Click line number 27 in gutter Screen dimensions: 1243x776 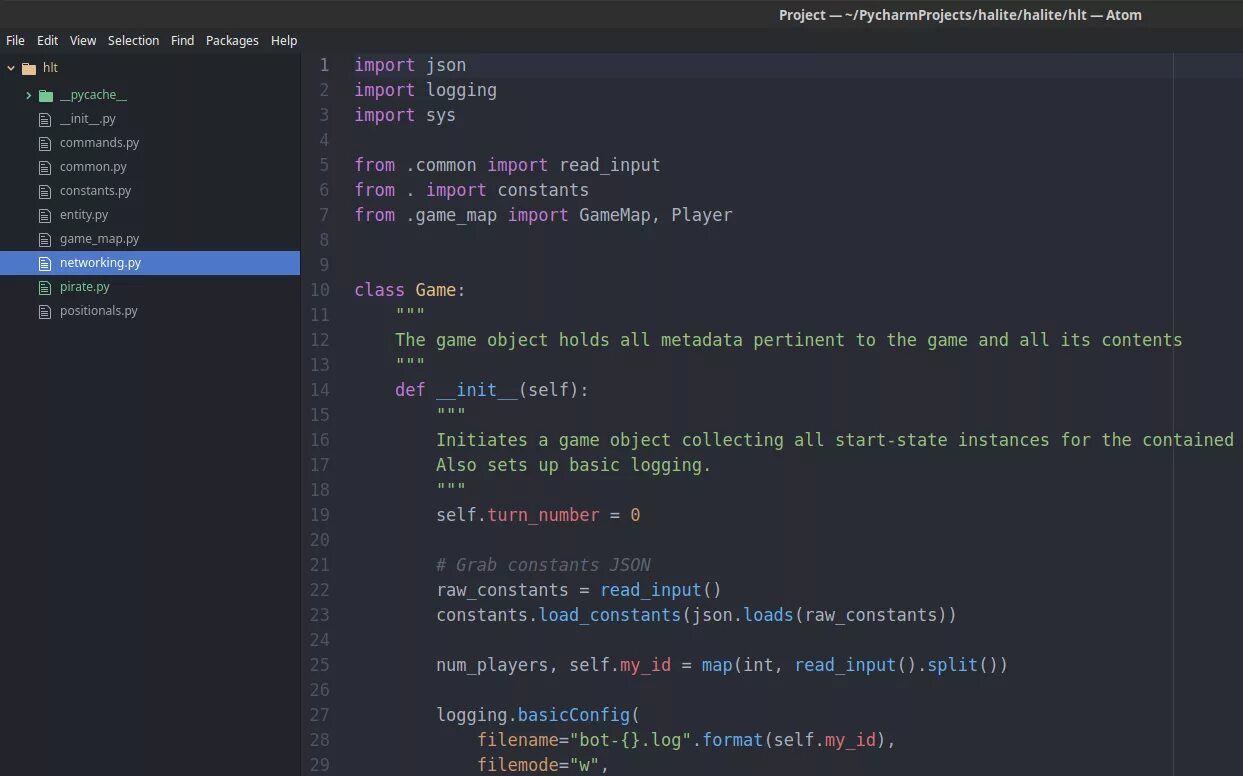(x=319, y=715)
